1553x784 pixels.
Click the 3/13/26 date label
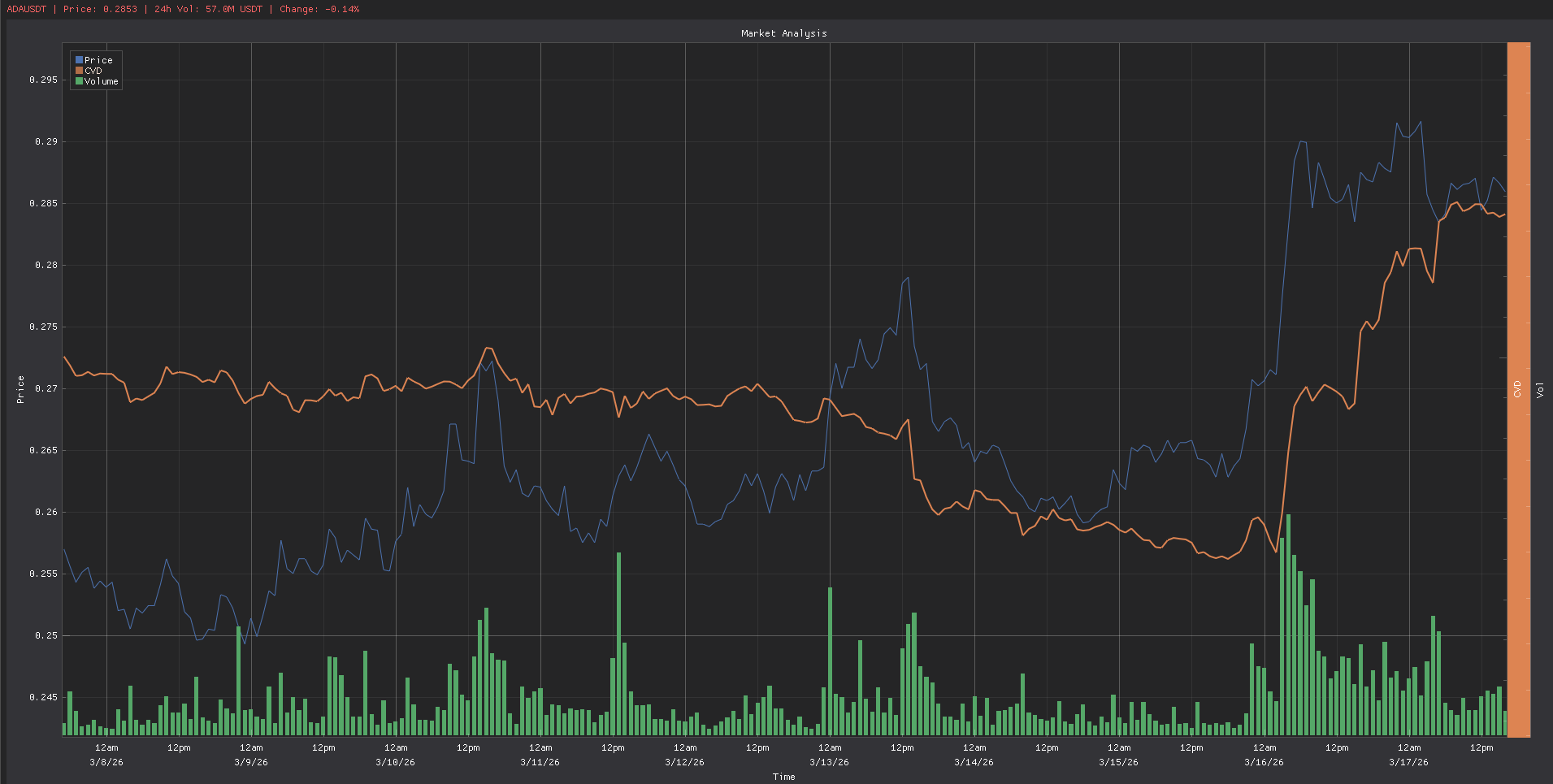coord(830,762)
